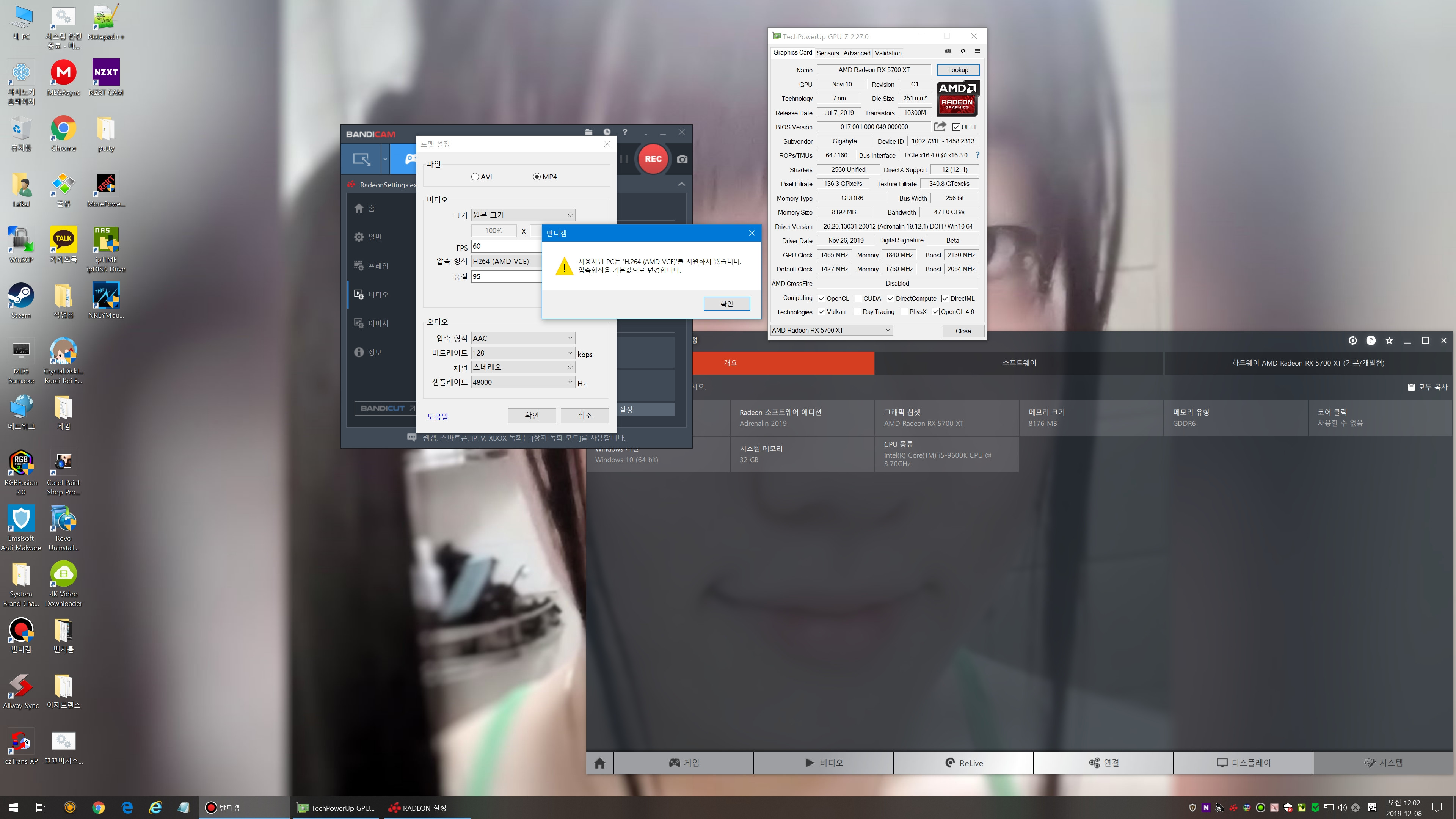Open the GPU-Z hamburger menu

coord(977,52)
